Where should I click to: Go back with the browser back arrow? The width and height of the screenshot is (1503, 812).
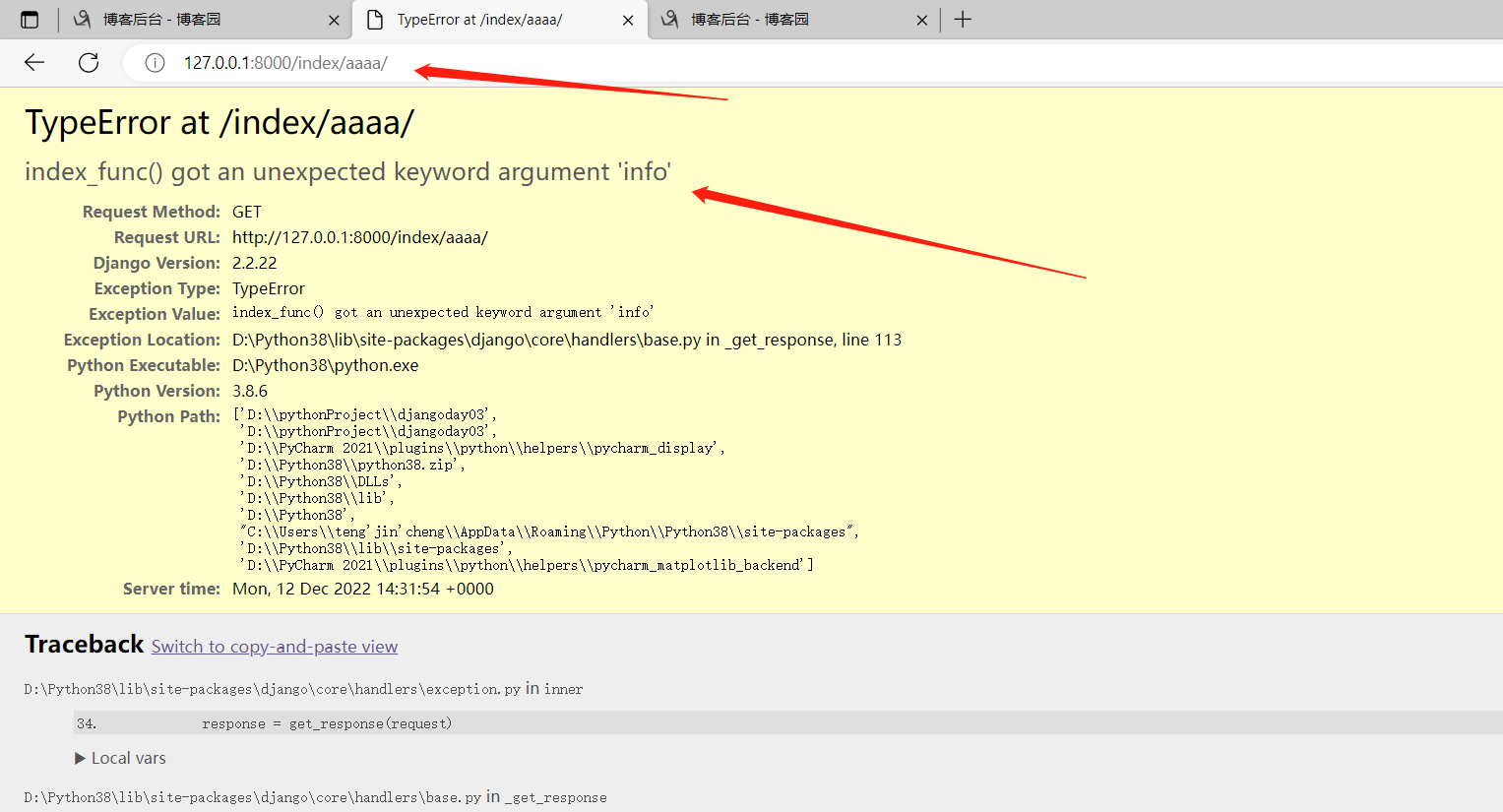point(34,63)
